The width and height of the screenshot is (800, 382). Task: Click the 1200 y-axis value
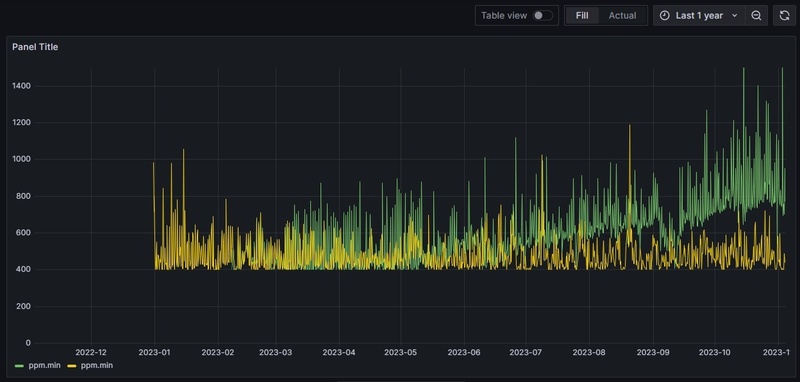[x=21, y=122]
